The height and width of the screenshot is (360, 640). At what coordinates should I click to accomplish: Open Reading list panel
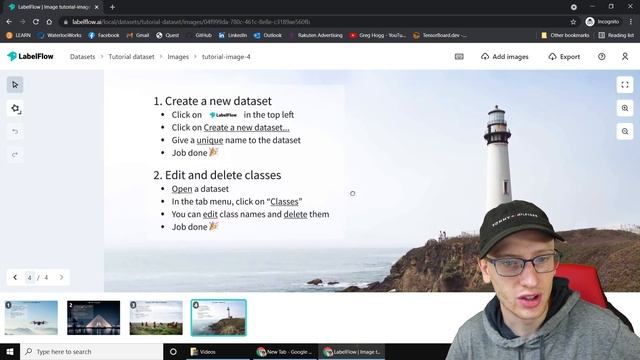(616, 36)
